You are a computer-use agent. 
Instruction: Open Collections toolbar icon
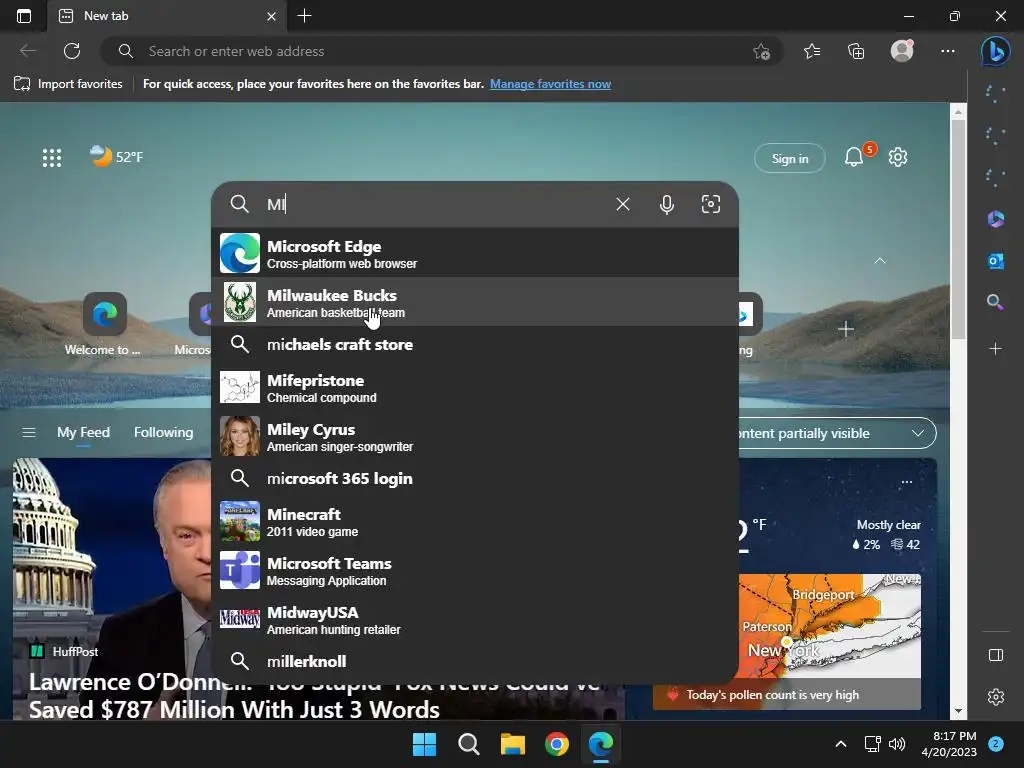coord(856,51)
